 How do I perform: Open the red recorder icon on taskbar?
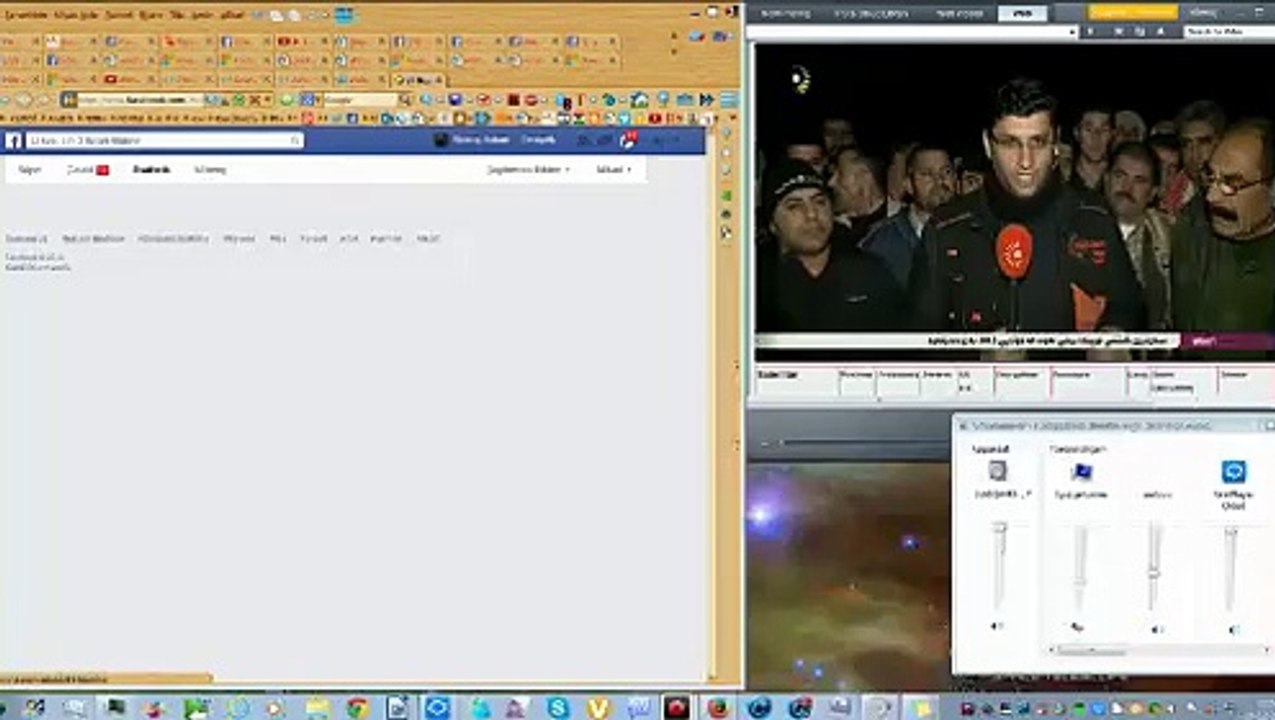[677, 708]
